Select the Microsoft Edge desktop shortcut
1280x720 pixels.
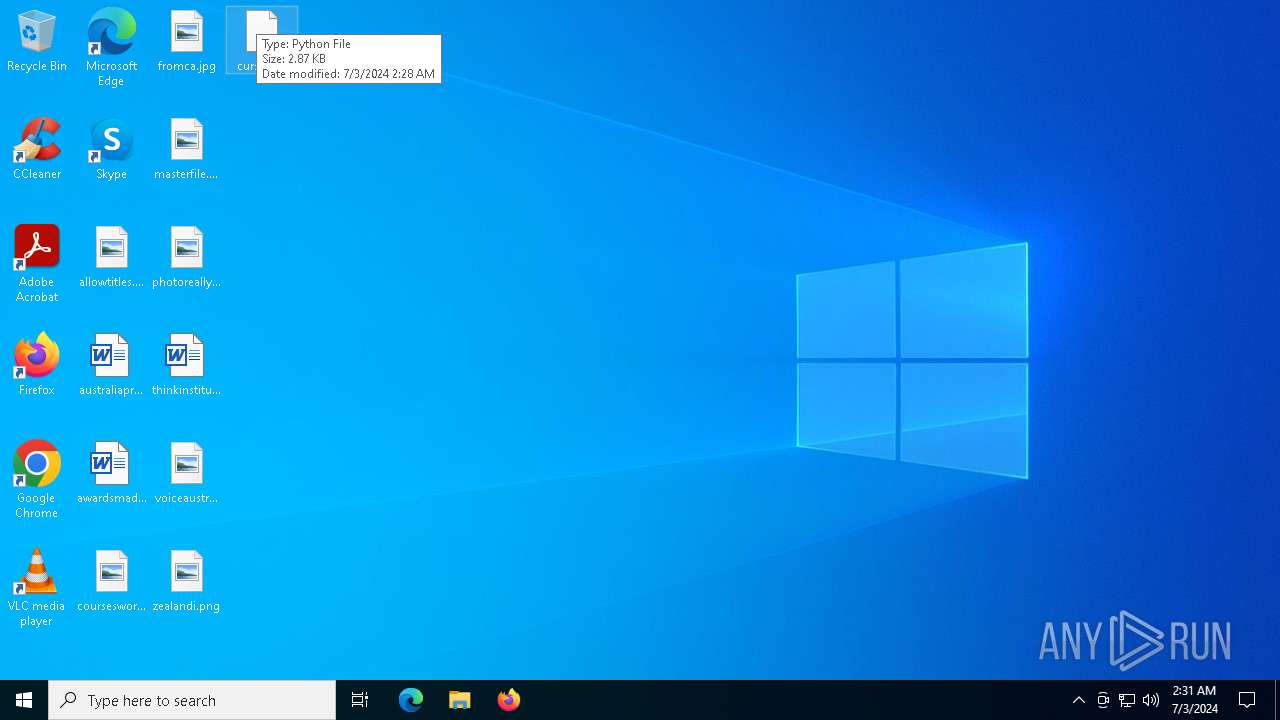(111, 47)
